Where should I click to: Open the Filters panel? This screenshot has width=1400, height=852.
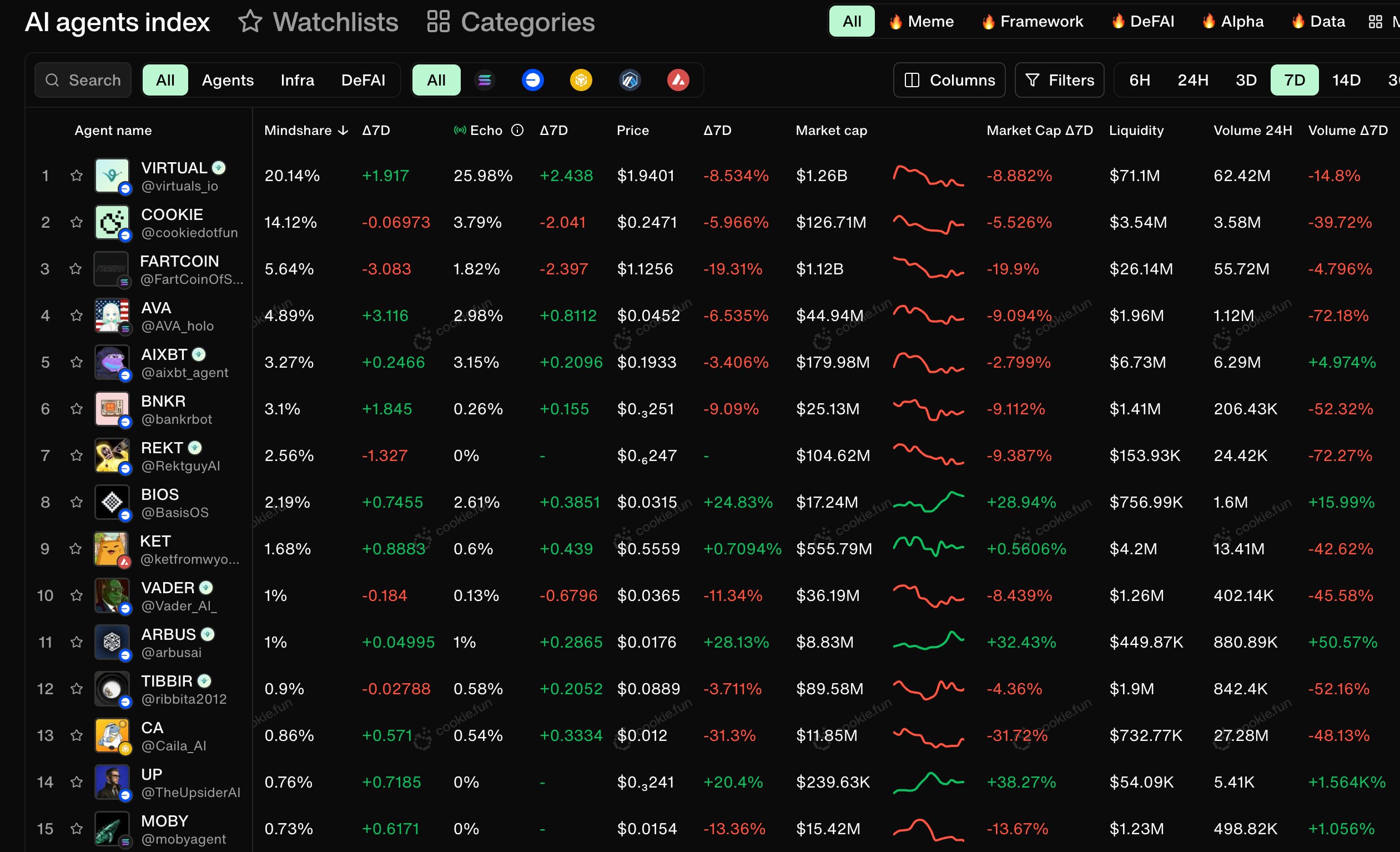point(1059,80)
